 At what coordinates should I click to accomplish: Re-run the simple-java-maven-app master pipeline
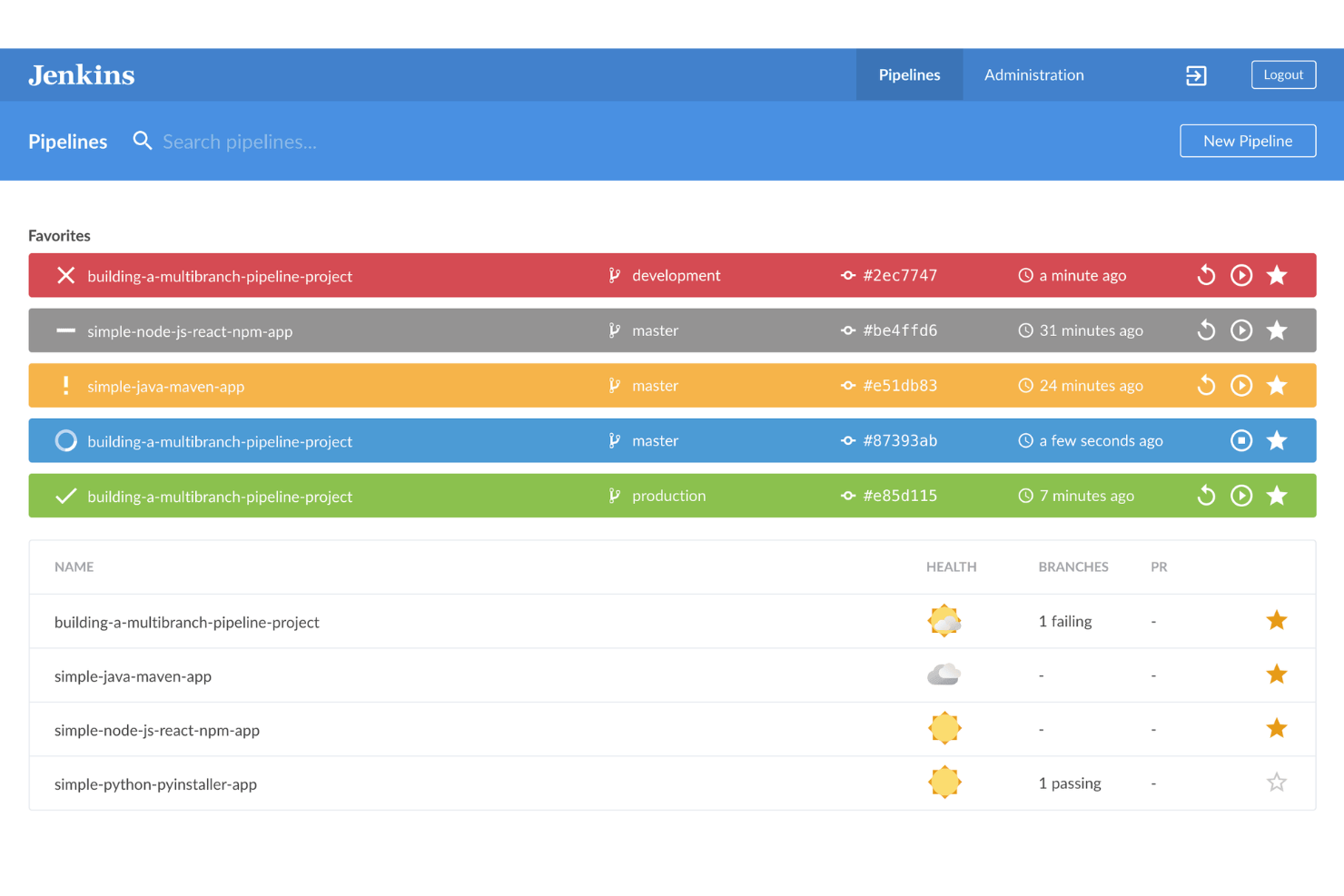[x=1205, y=385]
